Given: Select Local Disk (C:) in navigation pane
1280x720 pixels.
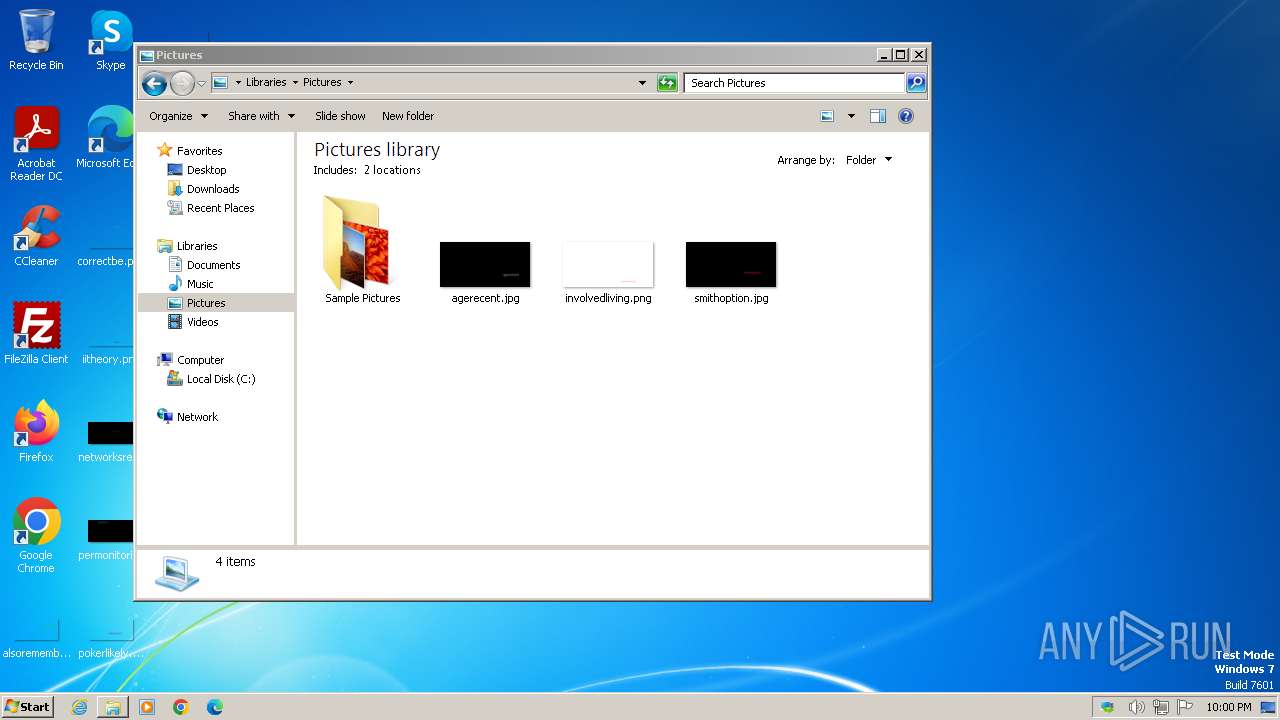Looking at the screenshot, I should 221,379.
